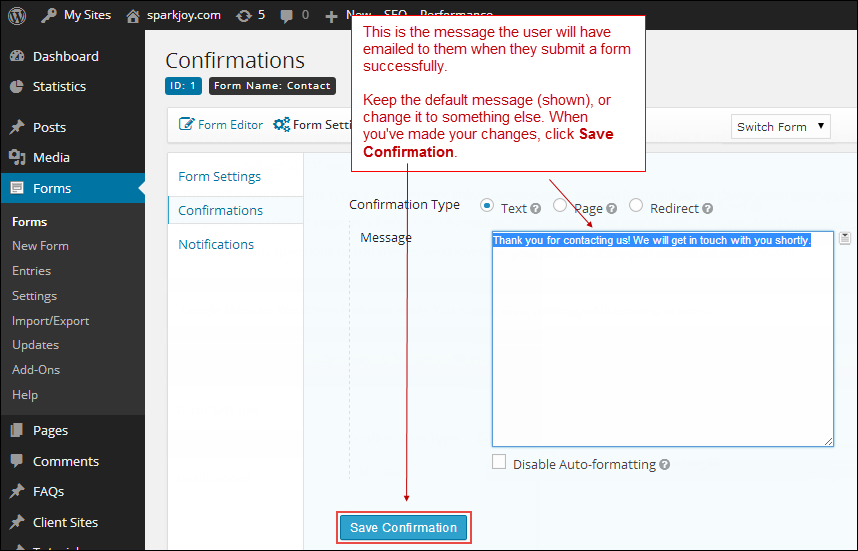Click the FAQs pushpin icon
The width and height of the screenshot is (858, 551).
point(17,491)
